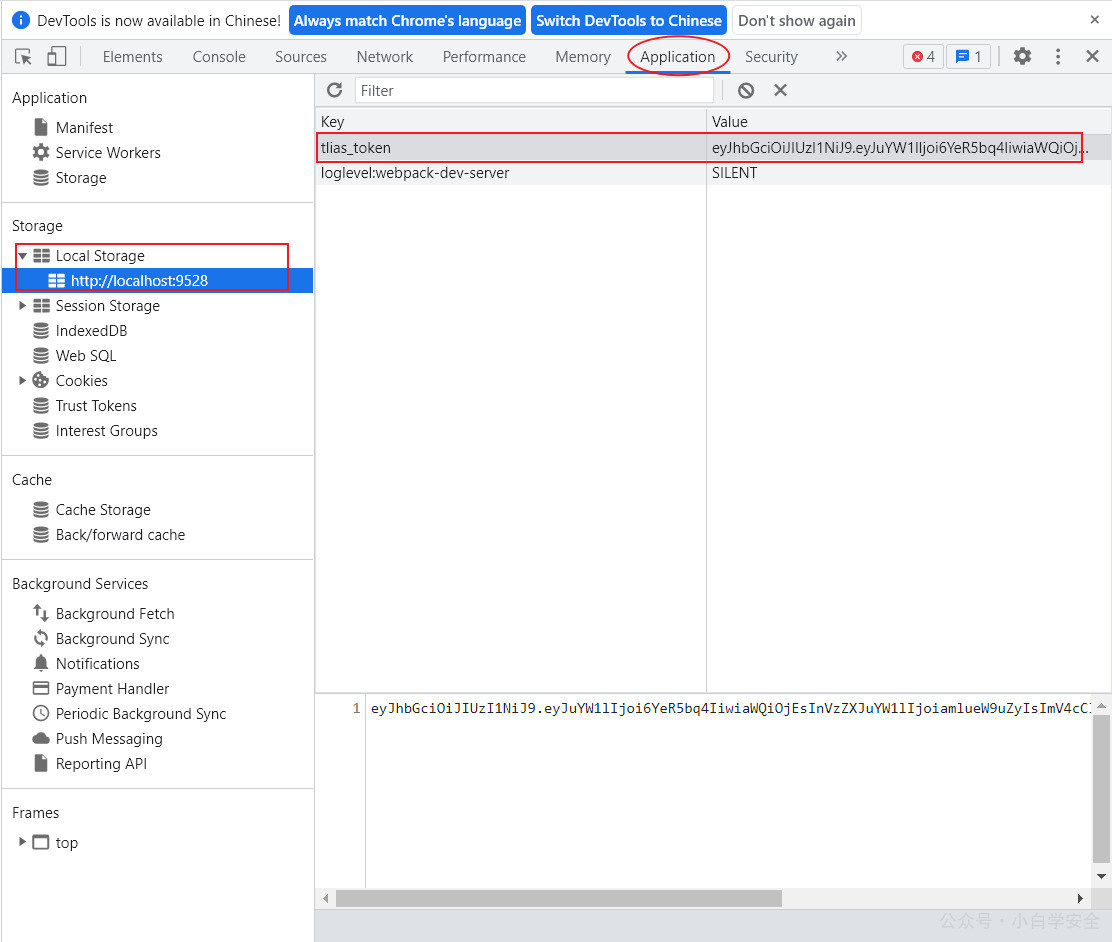Switch to the Elements tab
This screenshot has width=1112, height=942.
pos(133,57)
